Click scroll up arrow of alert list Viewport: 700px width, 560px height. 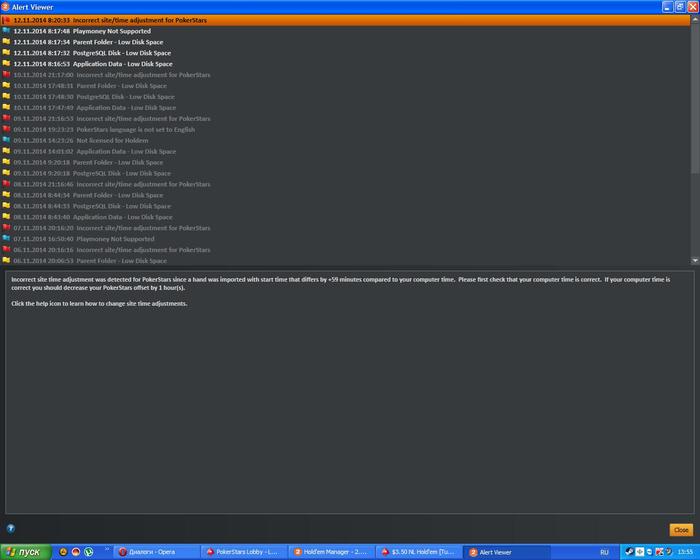[695, 19]
